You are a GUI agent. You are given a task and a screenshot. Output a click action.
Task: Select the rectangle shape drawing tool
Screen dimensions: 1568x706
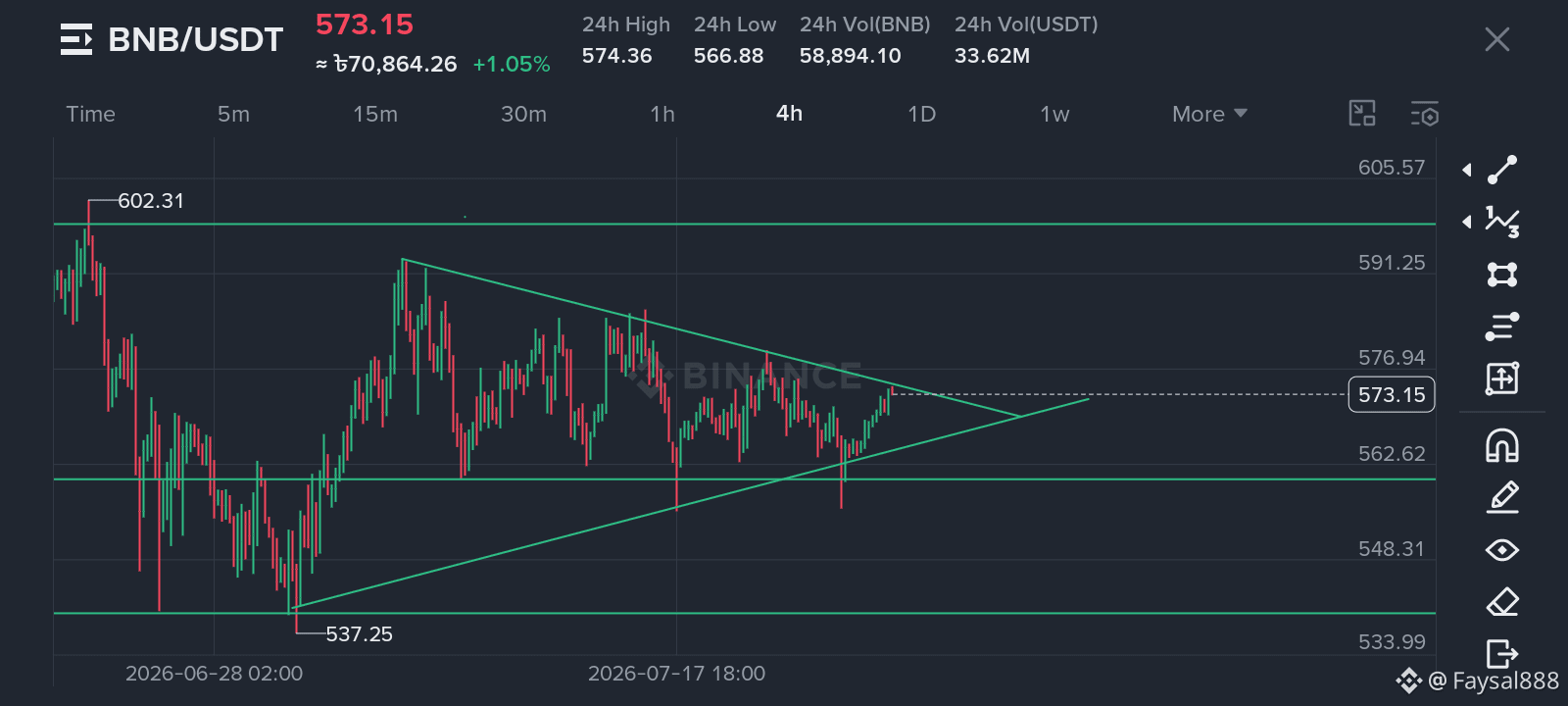click(x=1502, y=274)
